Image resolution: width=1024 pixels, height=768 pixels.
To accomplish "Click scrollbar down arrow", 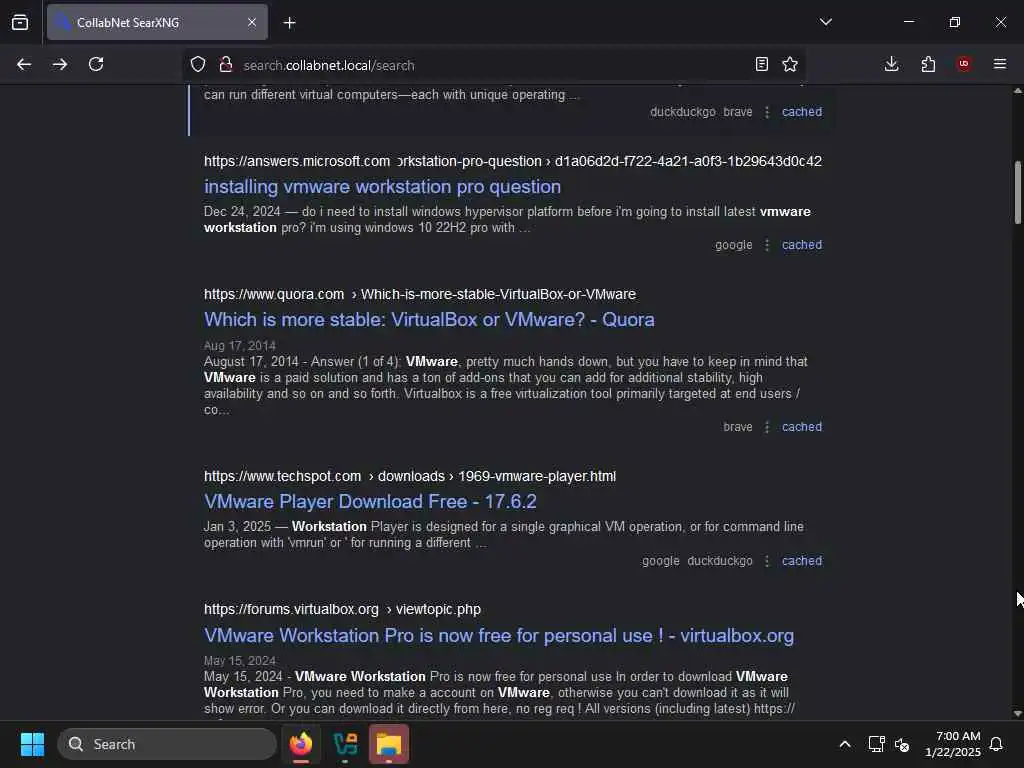I will click(x=1017, y=714).
